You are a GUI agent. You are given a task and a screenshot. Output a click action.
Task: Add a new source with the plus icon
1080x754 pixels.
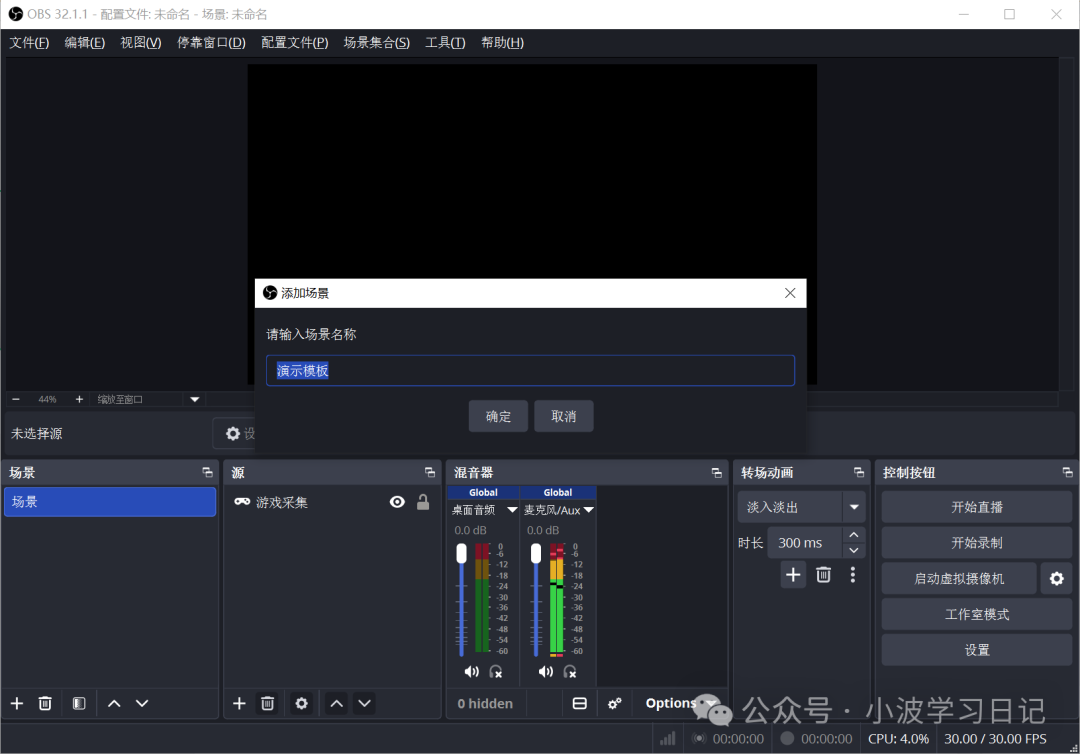click(239, 703)
